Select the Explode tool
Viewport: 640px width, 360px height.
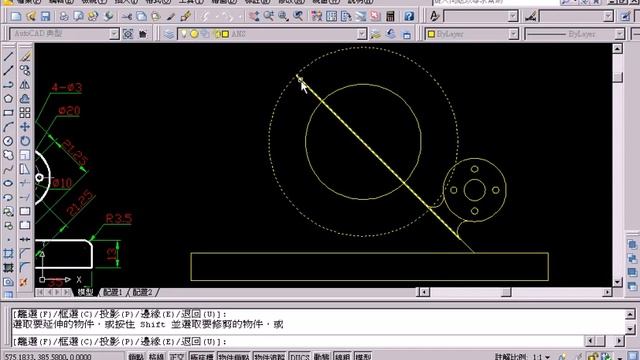(x=25, y=282)
